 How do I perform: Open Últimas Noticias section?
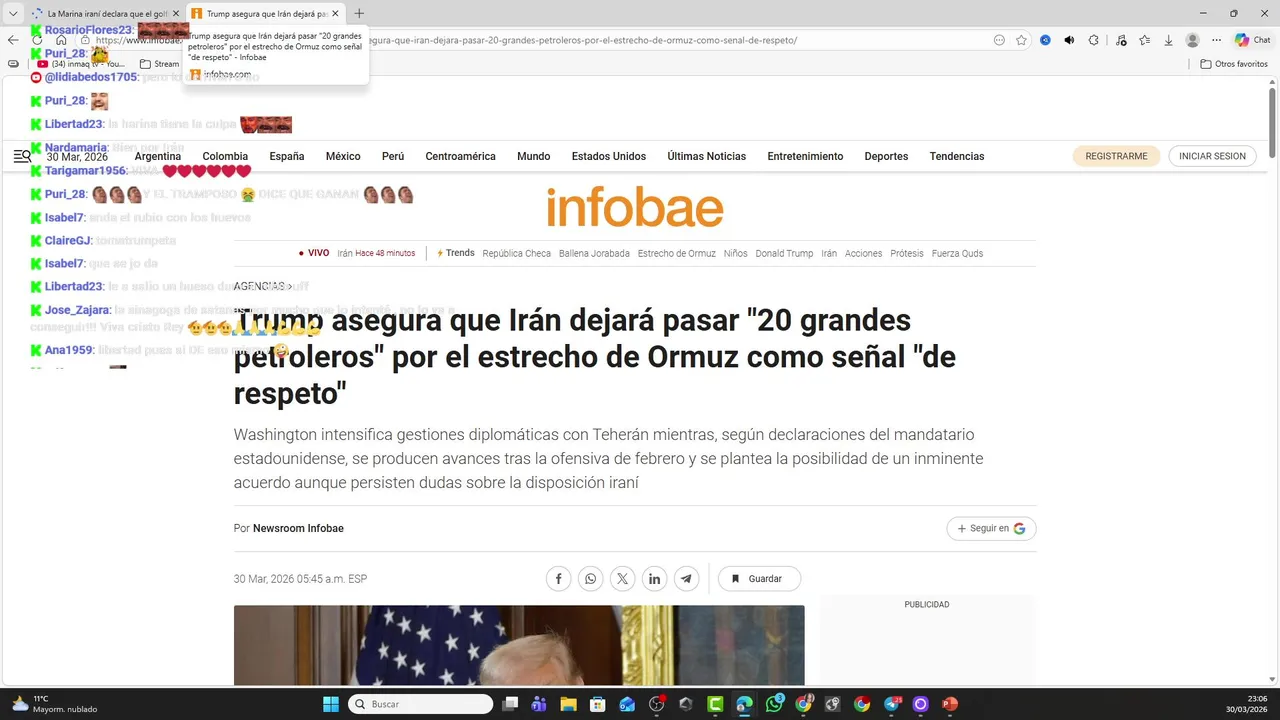coord(707,156)
